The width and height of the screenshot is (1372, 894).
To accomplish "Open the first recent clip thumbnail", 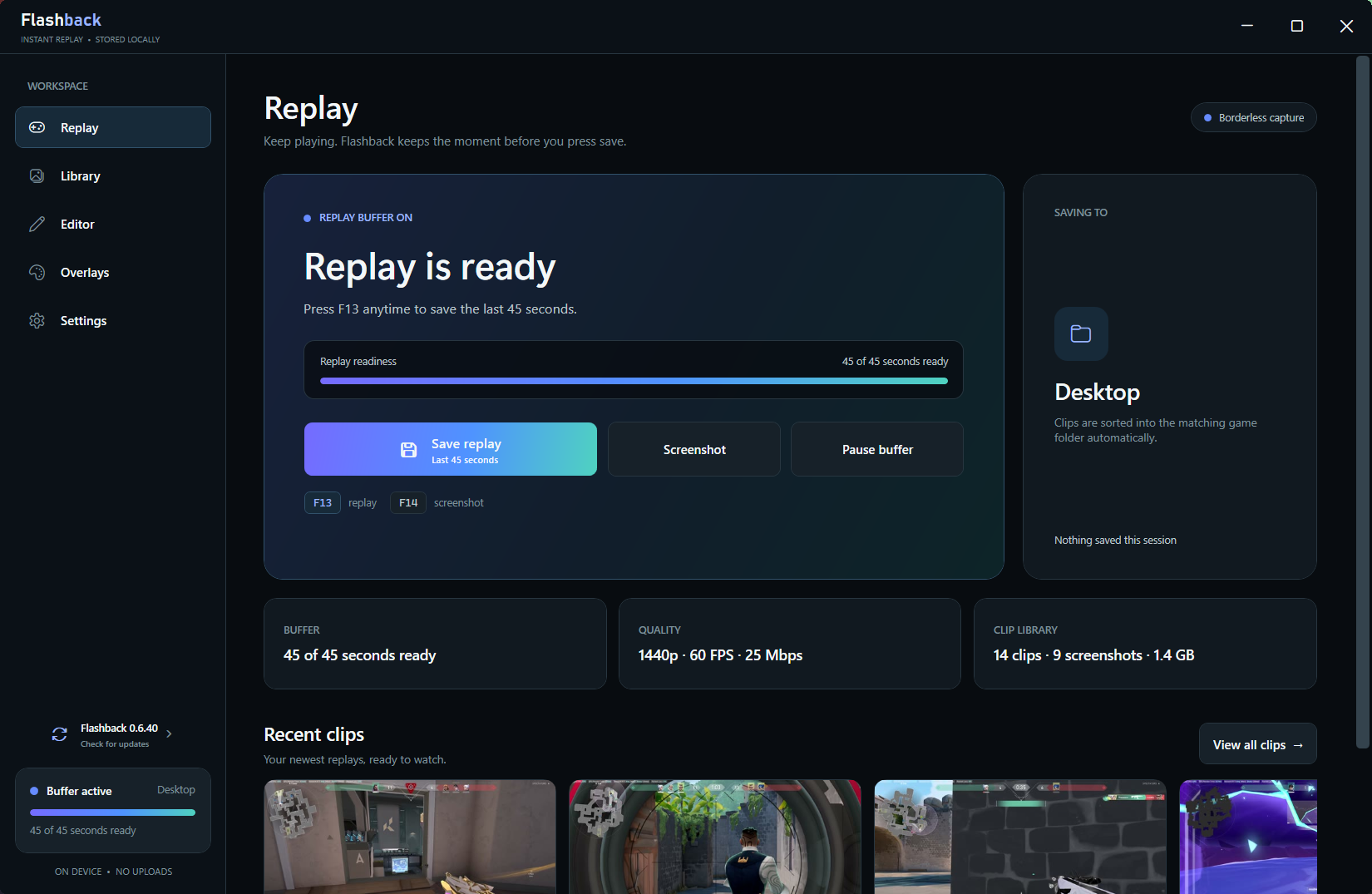I will [410, 837].
